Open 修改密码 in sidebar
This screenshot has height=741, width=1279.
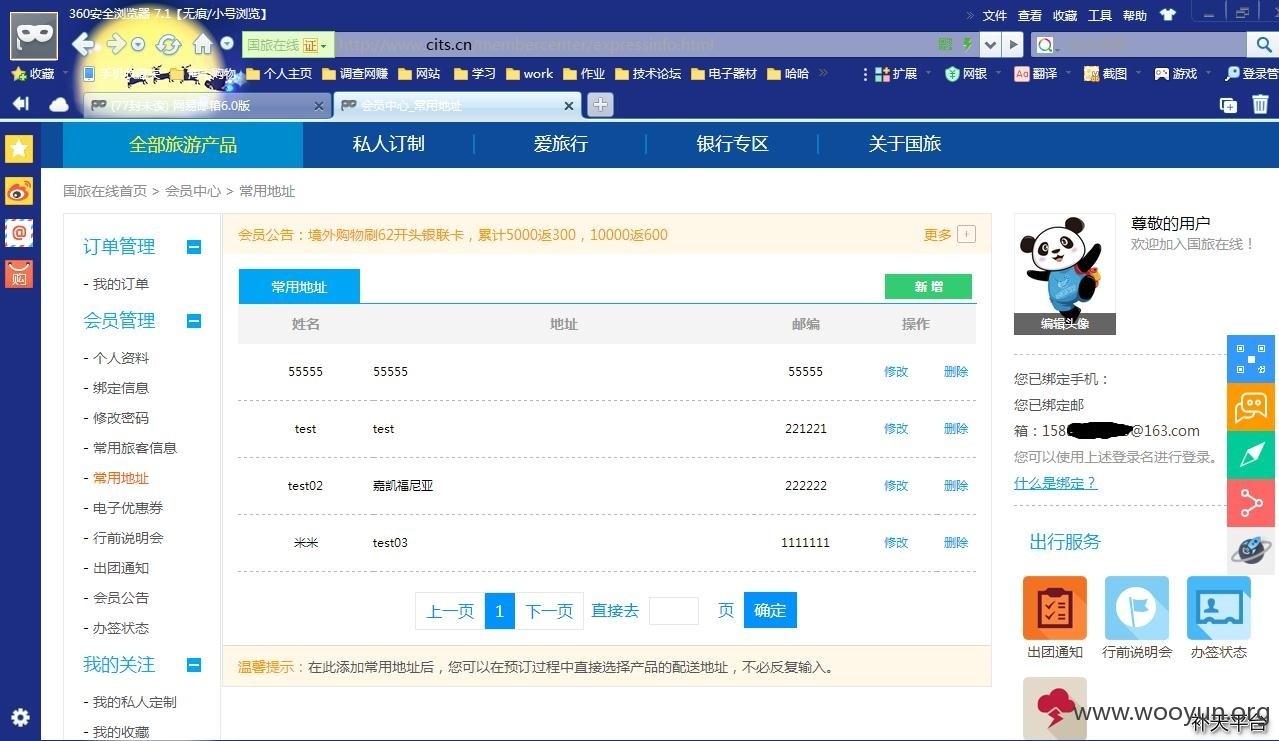point(120,418)
